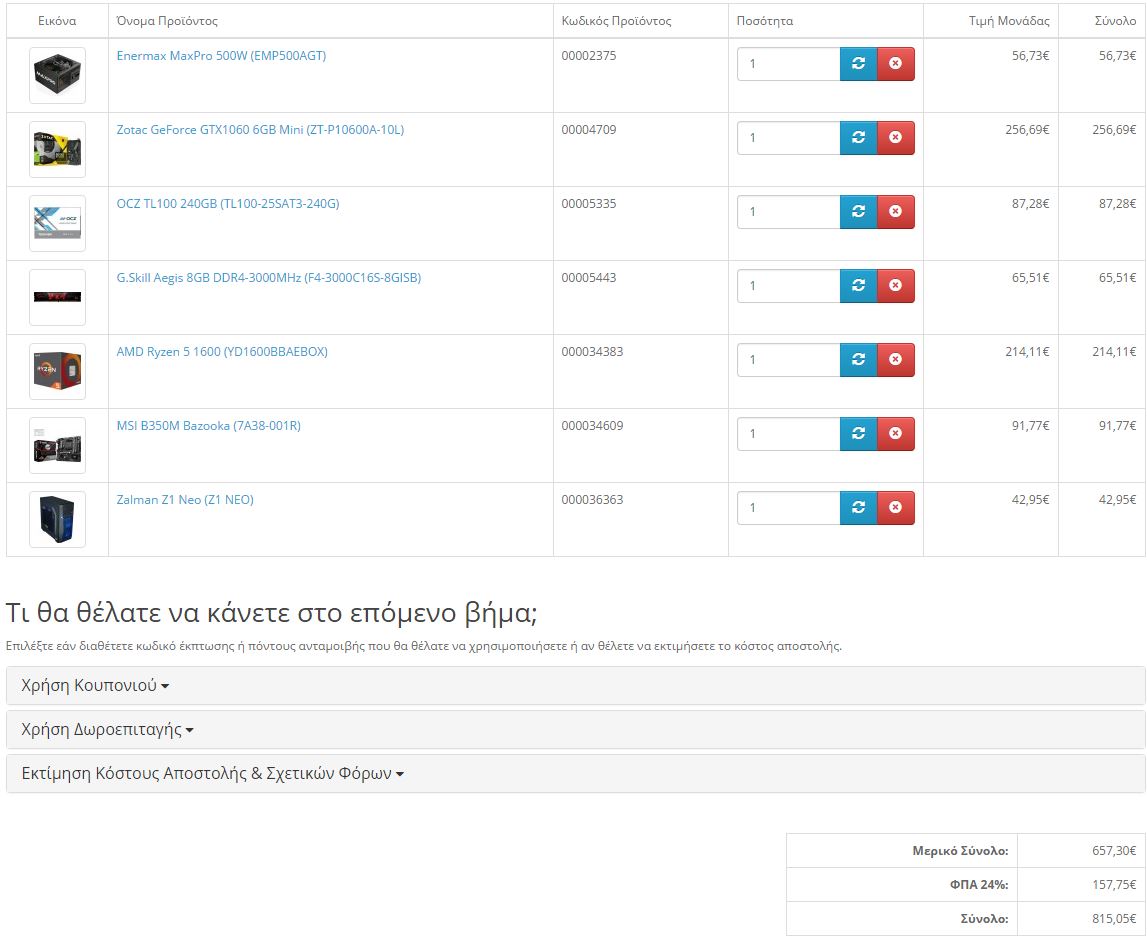The height and width of the screenshot is (939, 1147).
Task: Click the Κωδικός Προϊόντος column header
Action: (616, 21)
